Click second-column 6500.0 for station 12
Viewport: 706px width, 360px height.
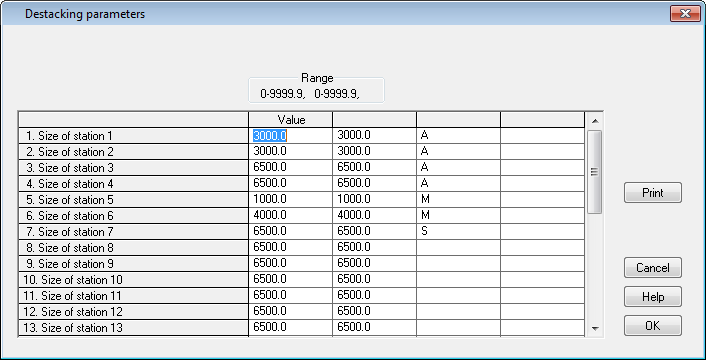375,311
